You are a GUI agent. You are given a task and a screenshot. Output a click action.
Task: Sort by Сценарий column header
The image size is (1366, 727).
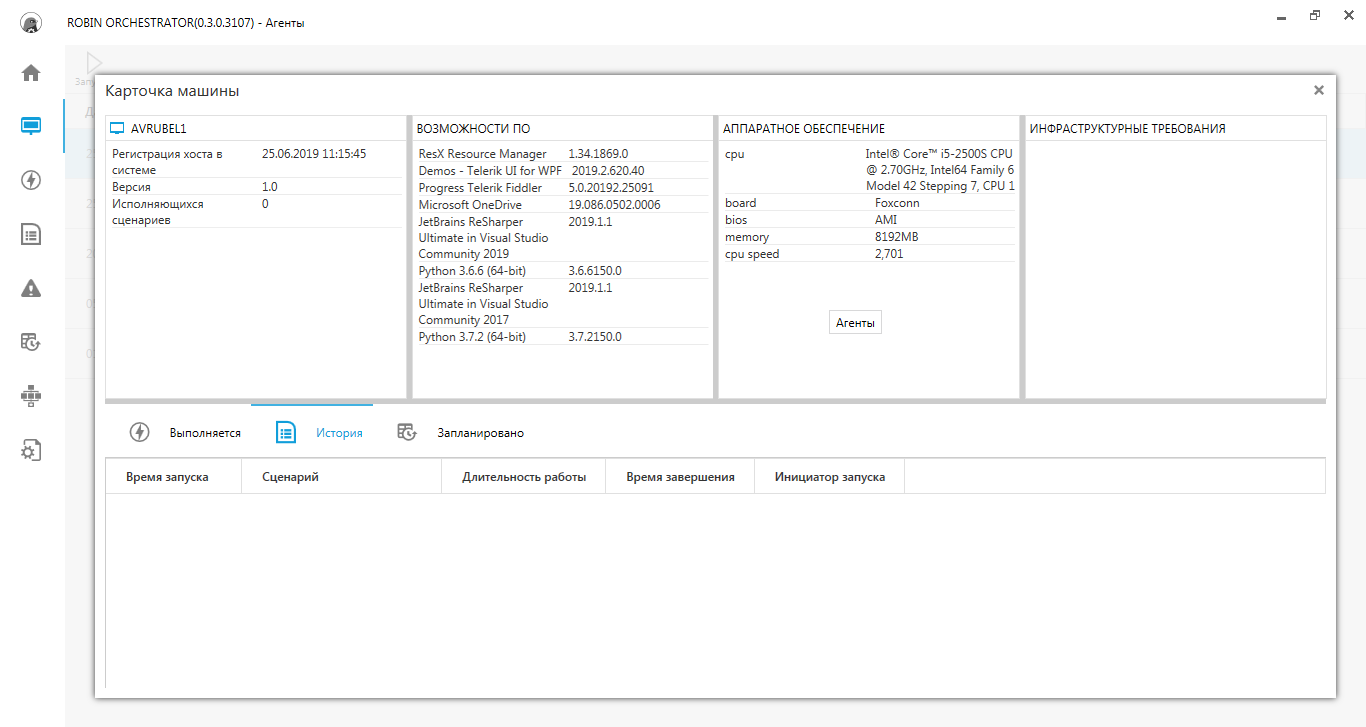click(x=342, y=477)
